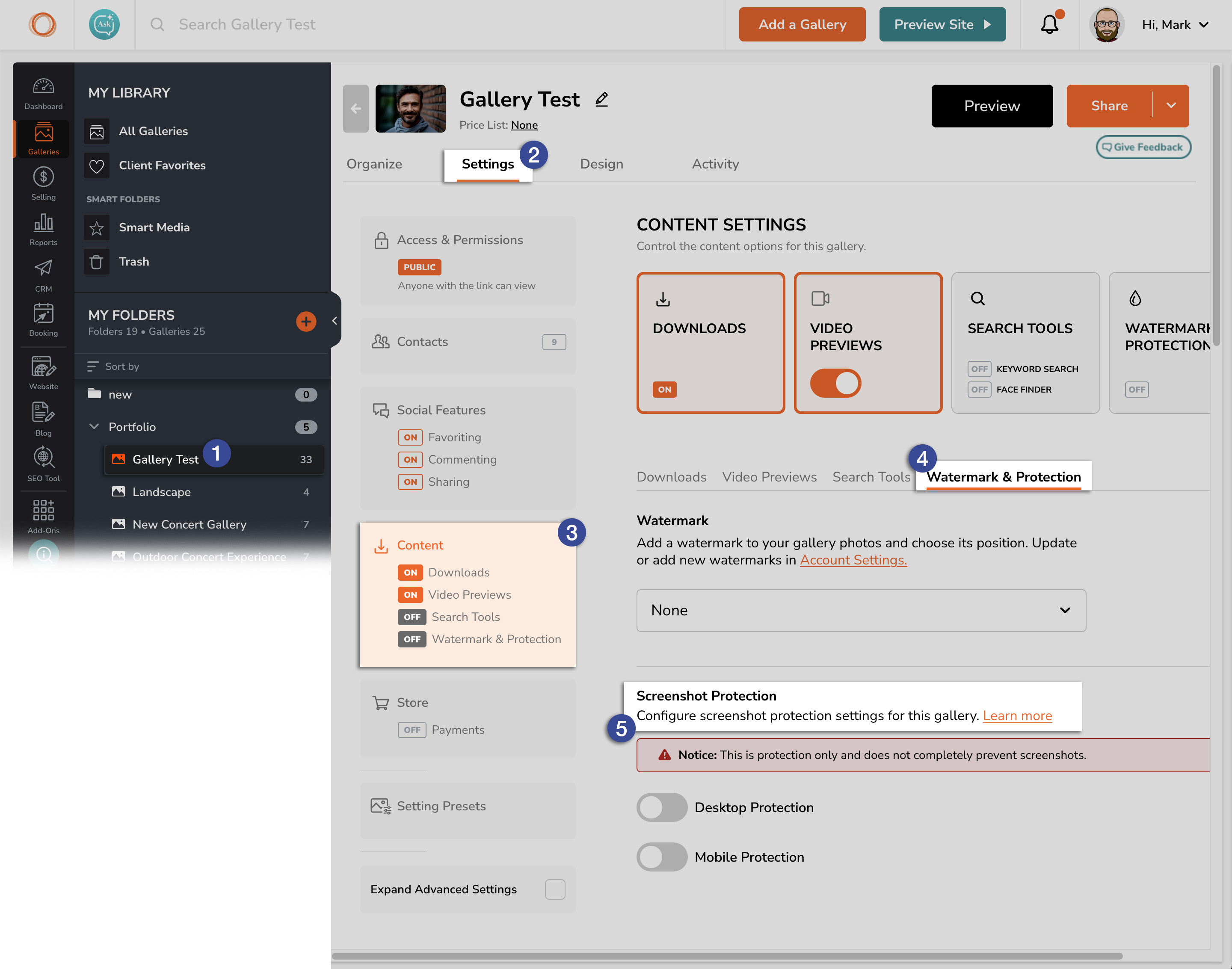Open the Account Settings link
Screen dimensions: 1232x969
(x=853, y=560)
